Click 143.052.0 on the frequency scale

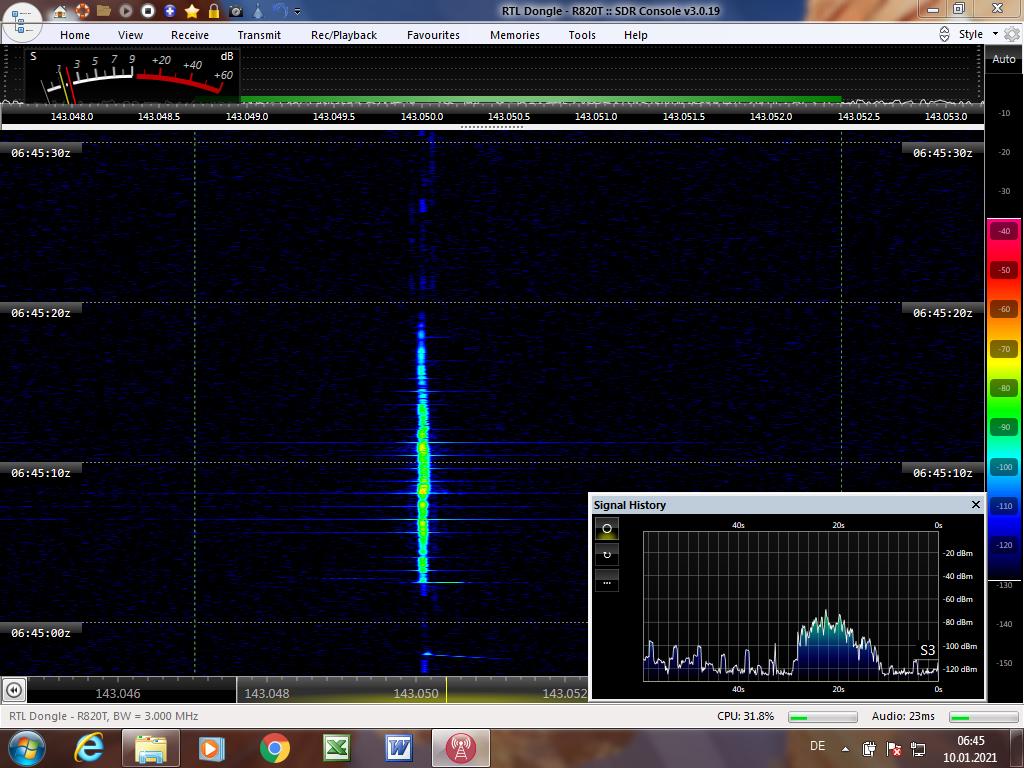coord(771,116)
